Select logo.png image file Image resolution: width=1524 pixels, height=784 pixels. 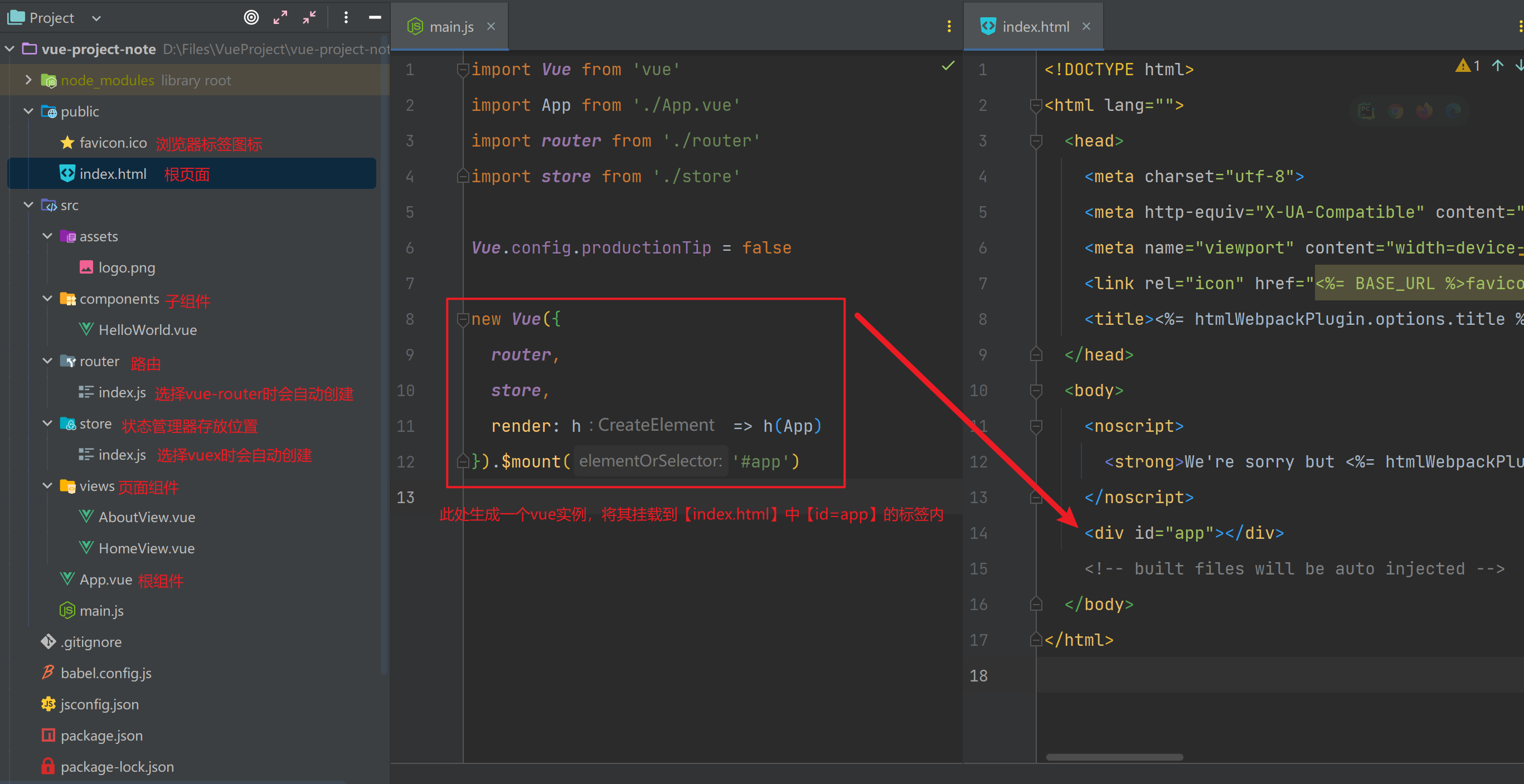point(127,267)
